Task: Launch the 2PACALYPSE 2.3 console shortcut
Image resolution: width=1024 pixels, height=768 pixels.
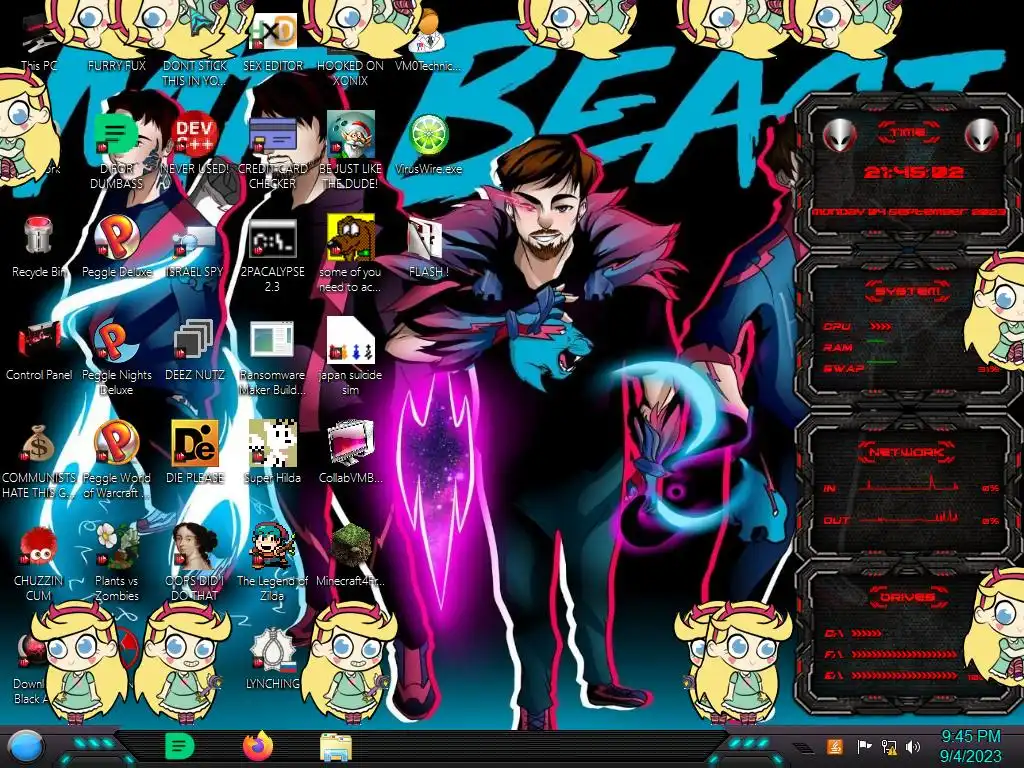Action: (272, 255)
